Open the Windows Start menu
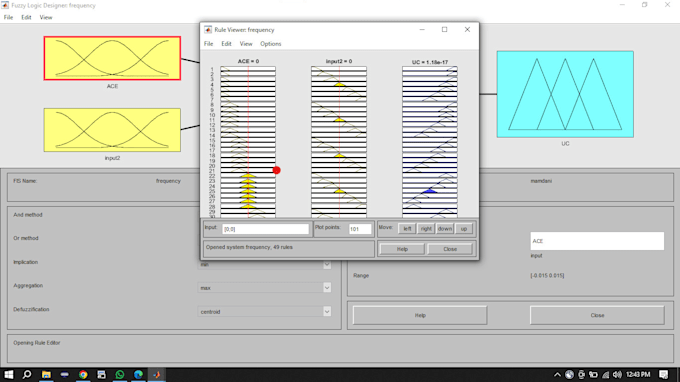Image resolution: width=680 pixels, height=382 pixels. point(9,375)
